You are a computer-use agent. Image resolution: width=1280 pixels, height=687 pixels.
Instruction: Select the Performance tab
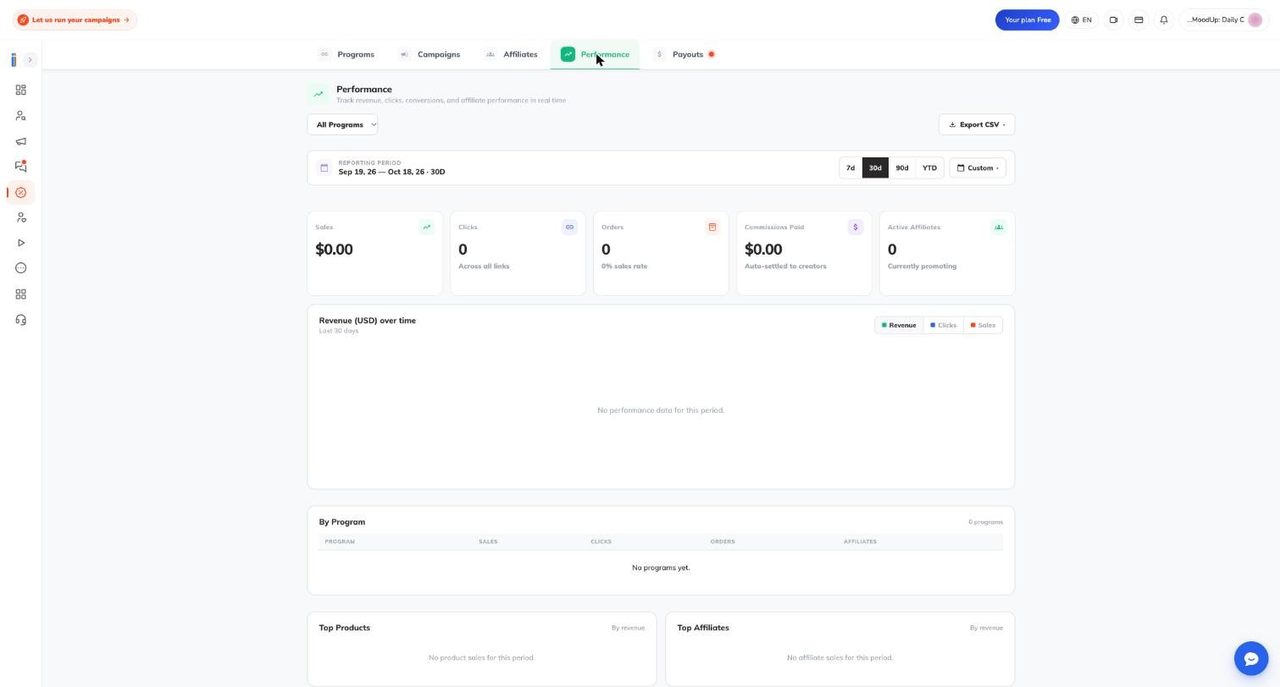pyautogui.click(x=595, y=54)
